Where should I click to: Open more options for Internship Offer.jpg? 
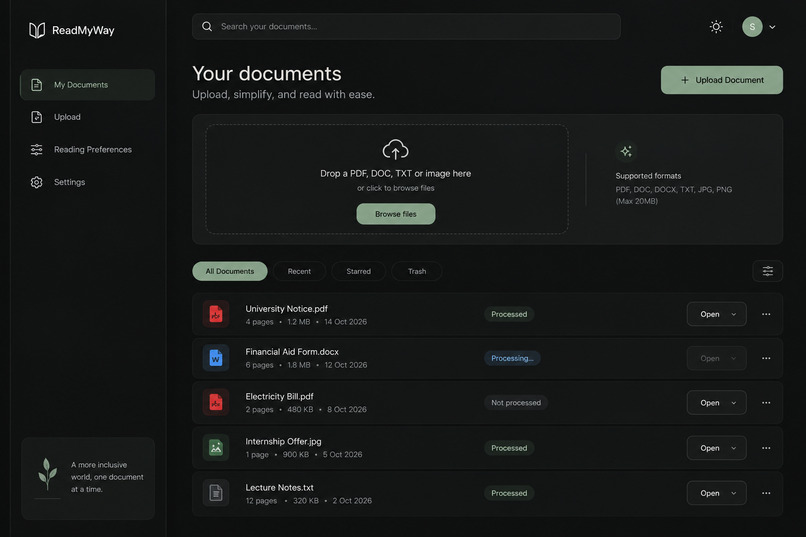[766, 448]
